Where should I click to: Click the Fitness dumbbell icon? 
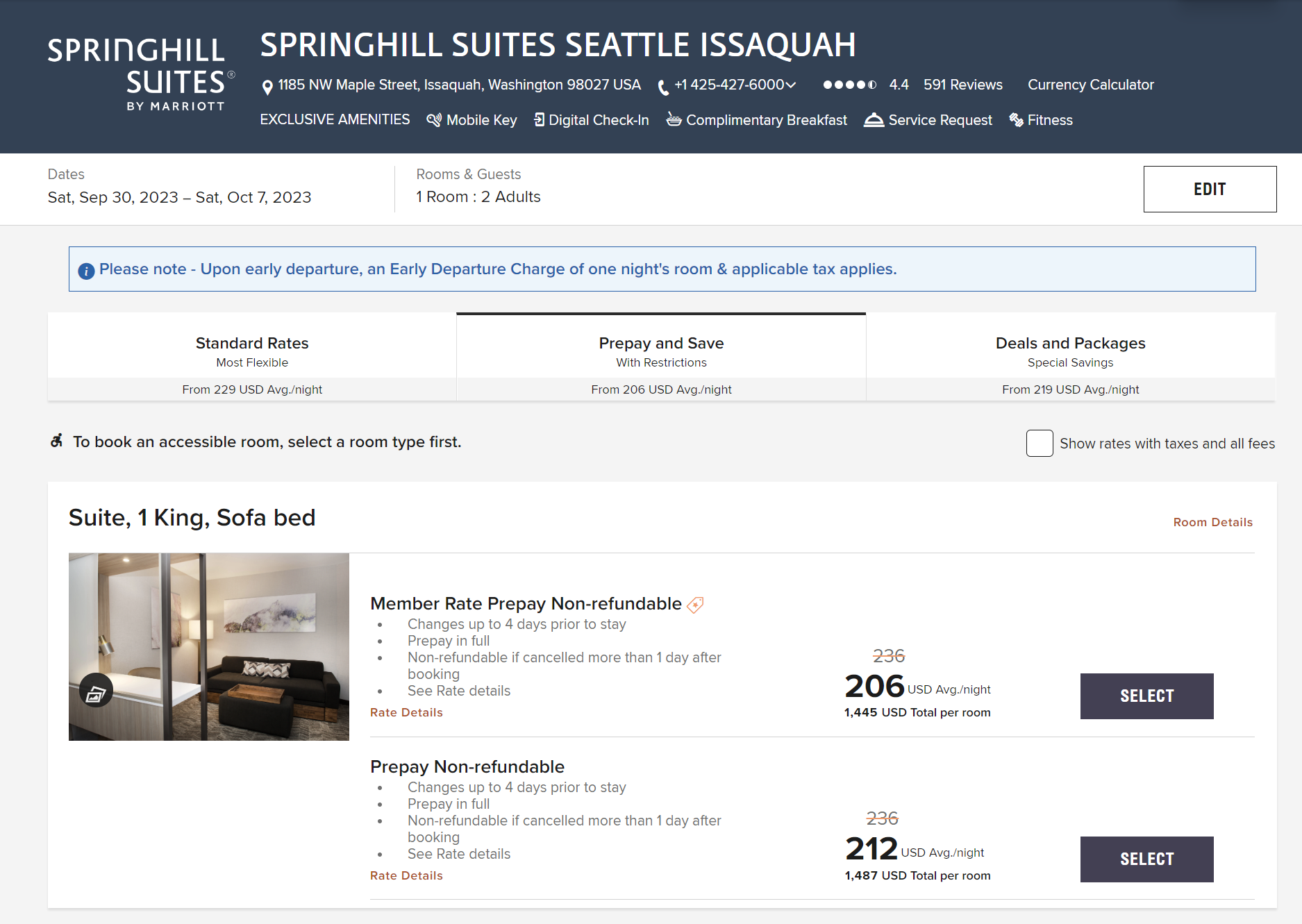(x=1017, y=119)
